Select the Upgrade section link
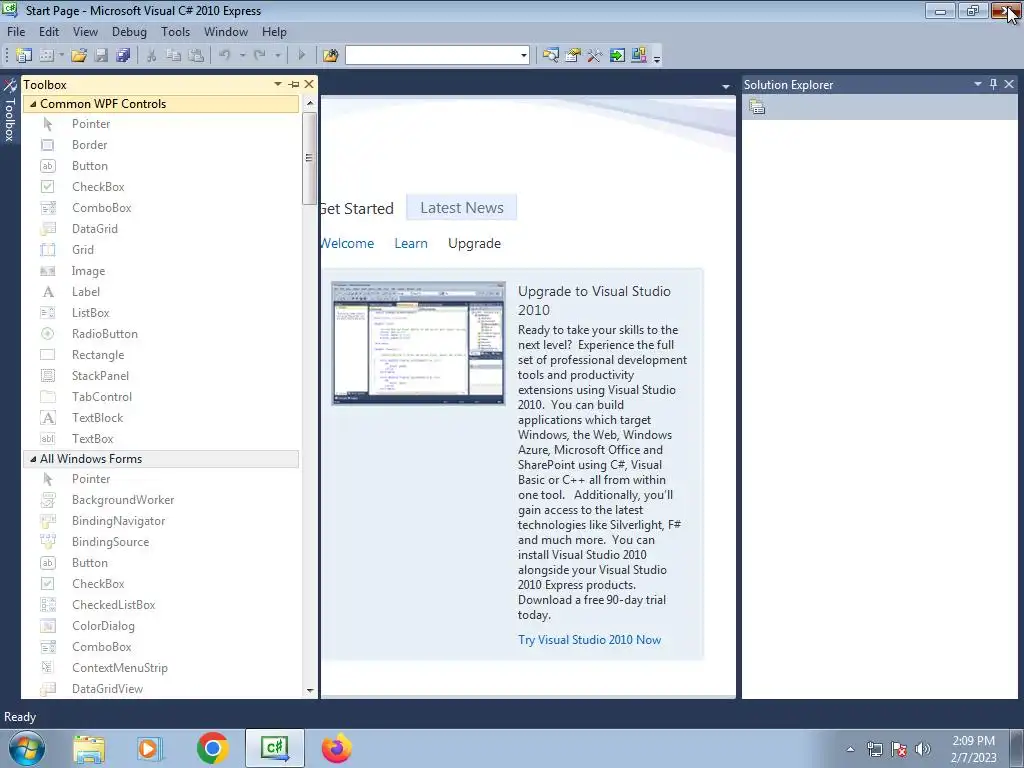 (474, 244)
